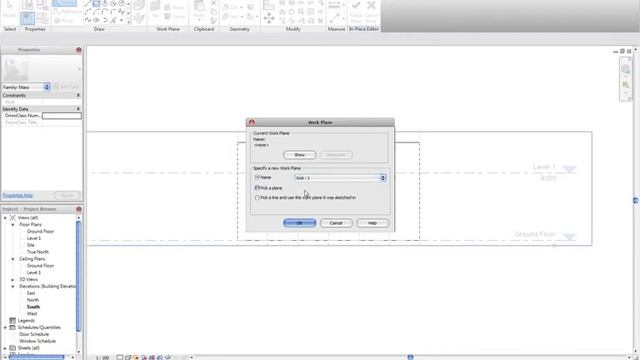Viewport: 640px width, 360px height.
Task: Open the East elevation view
Action: pyautogui.click(x=31, y=293)
